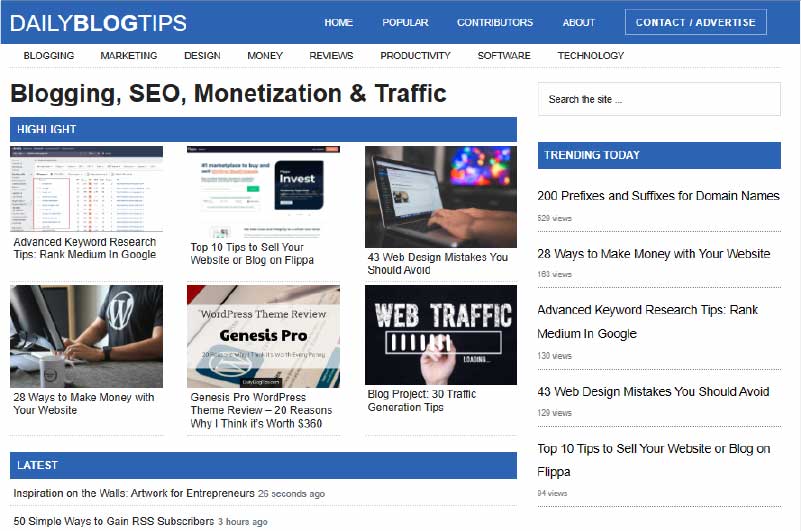Select the Blogging category
Screen dimensions: 801x531
click(49, 55)
